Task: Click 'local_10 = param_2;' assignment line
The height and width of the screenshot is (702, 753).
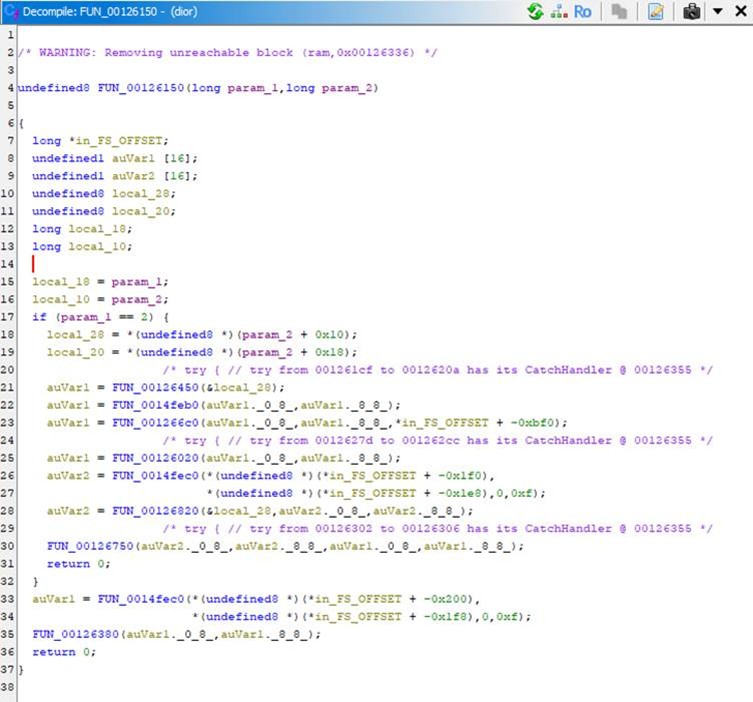Action: coord(100,300)
